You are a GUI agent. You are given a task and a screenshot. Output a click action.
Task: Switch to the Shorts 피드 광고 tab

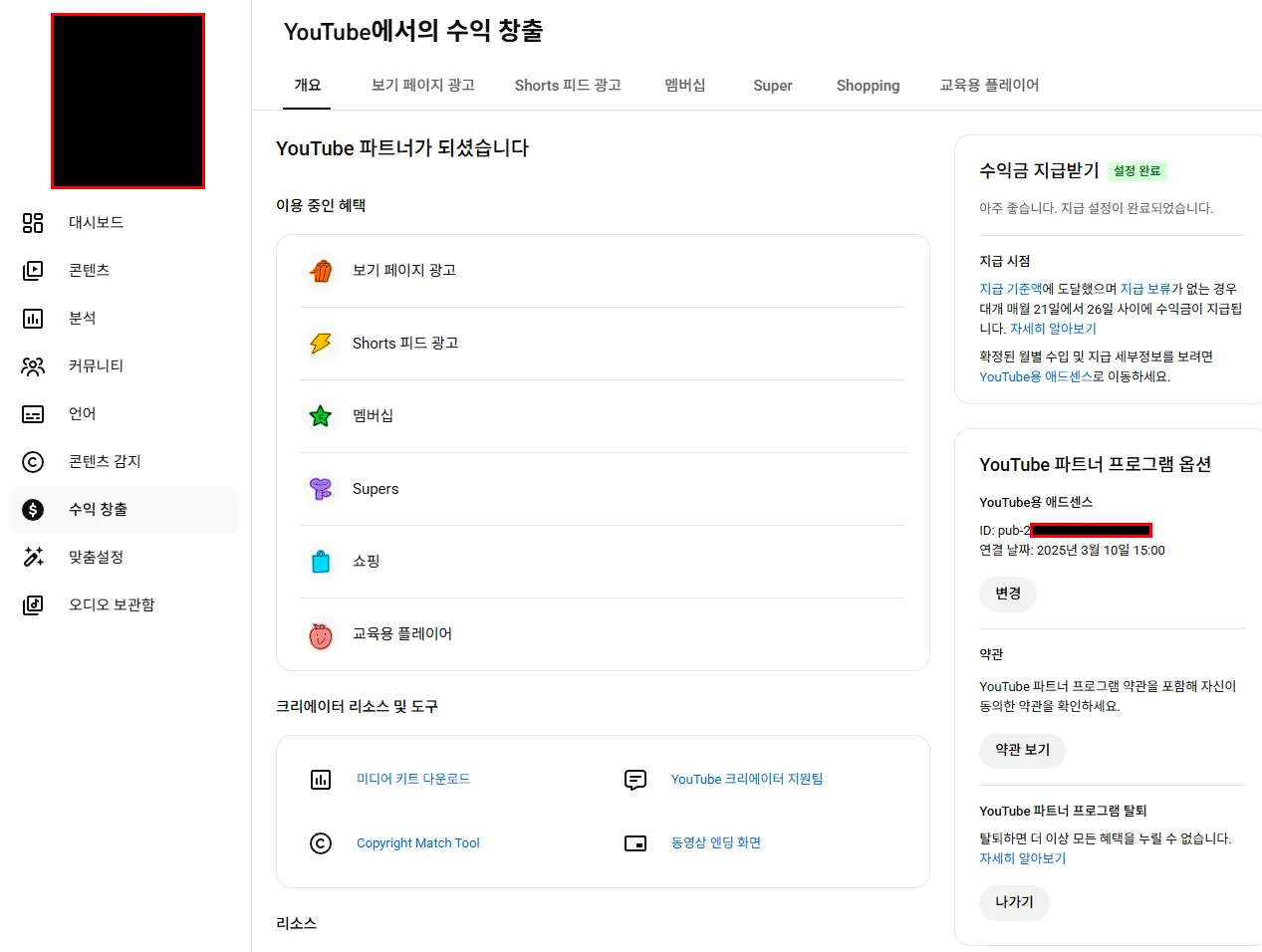[568, 85]
